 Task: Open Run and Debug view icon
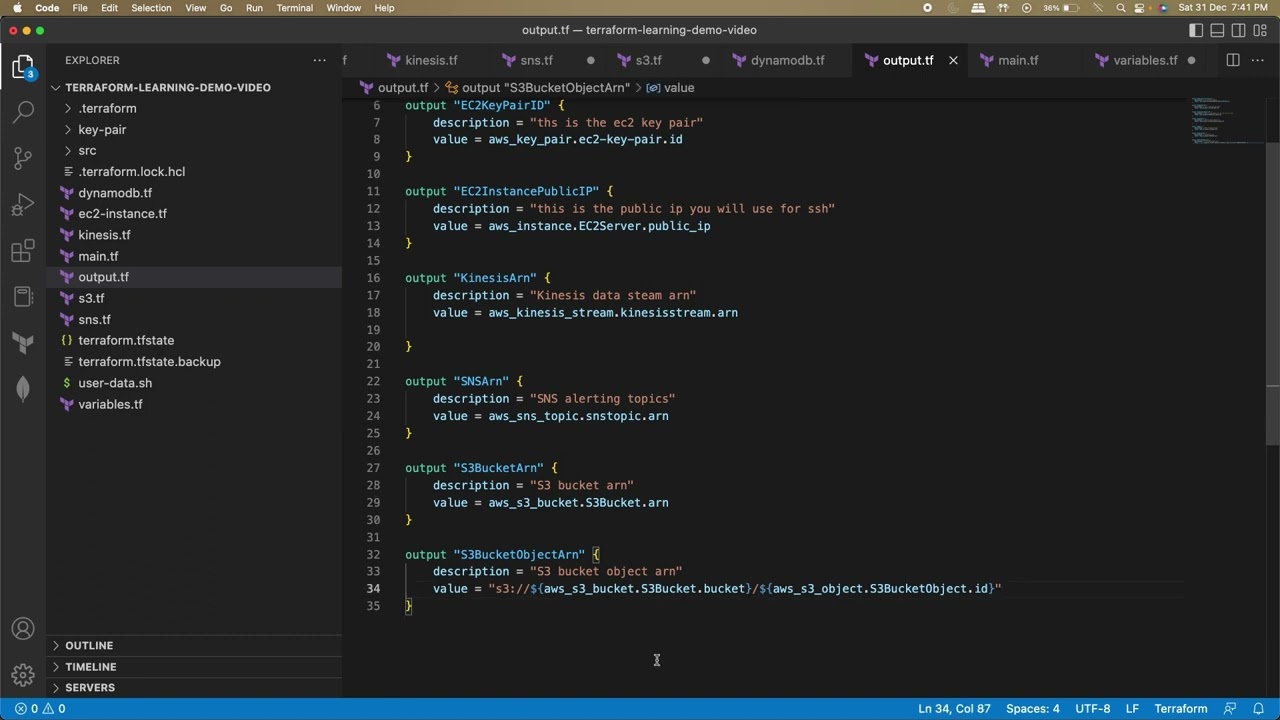23,205
